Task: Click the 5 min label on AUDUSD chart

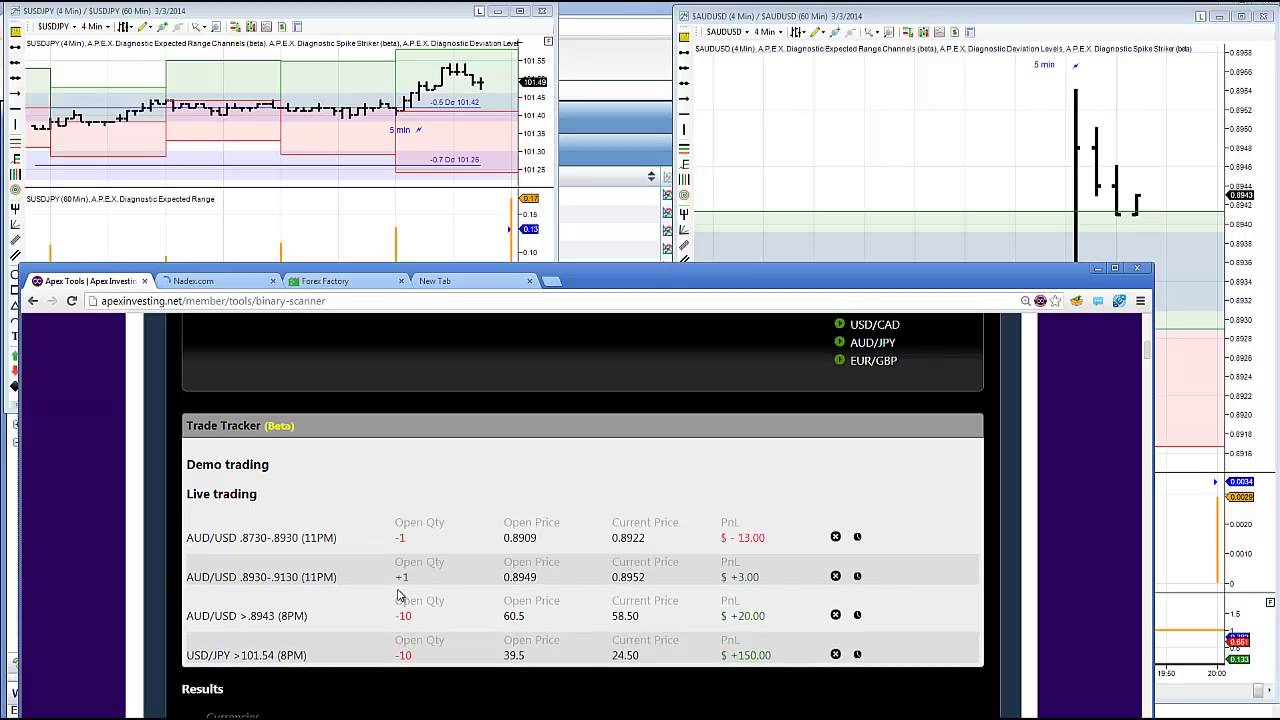Action: (1044, 65)
